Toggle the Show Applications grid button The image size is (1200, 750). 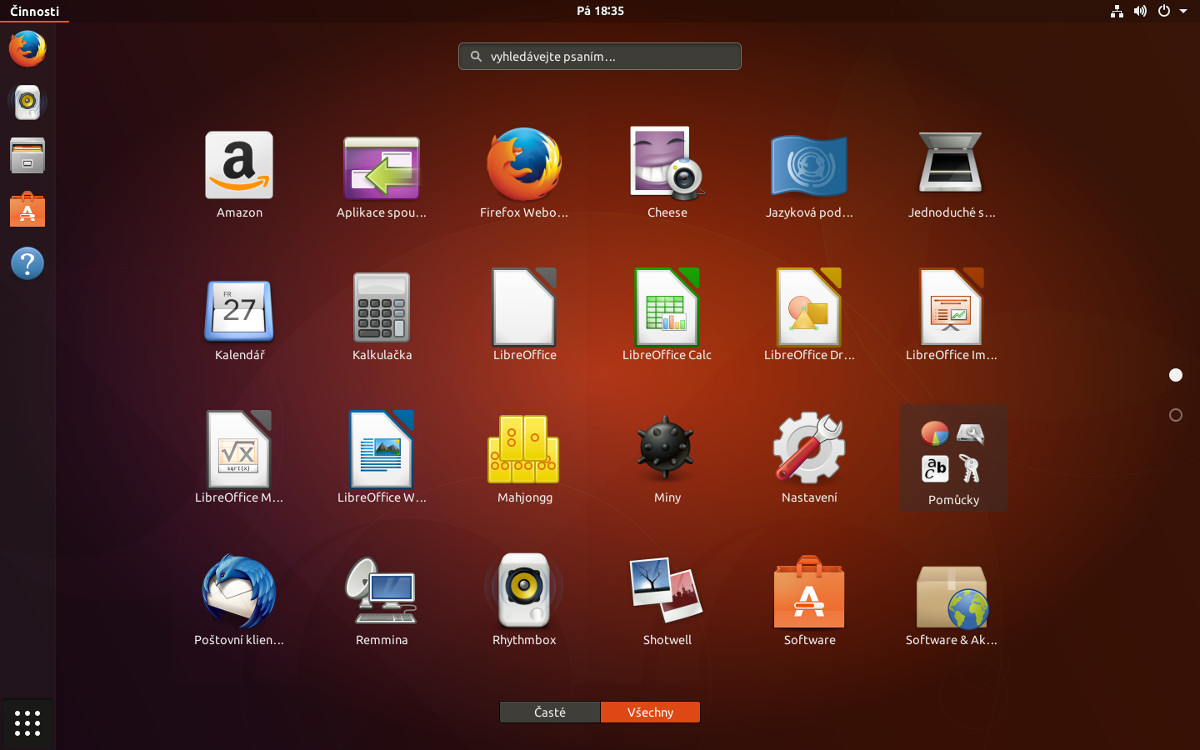tap(27, 722)
